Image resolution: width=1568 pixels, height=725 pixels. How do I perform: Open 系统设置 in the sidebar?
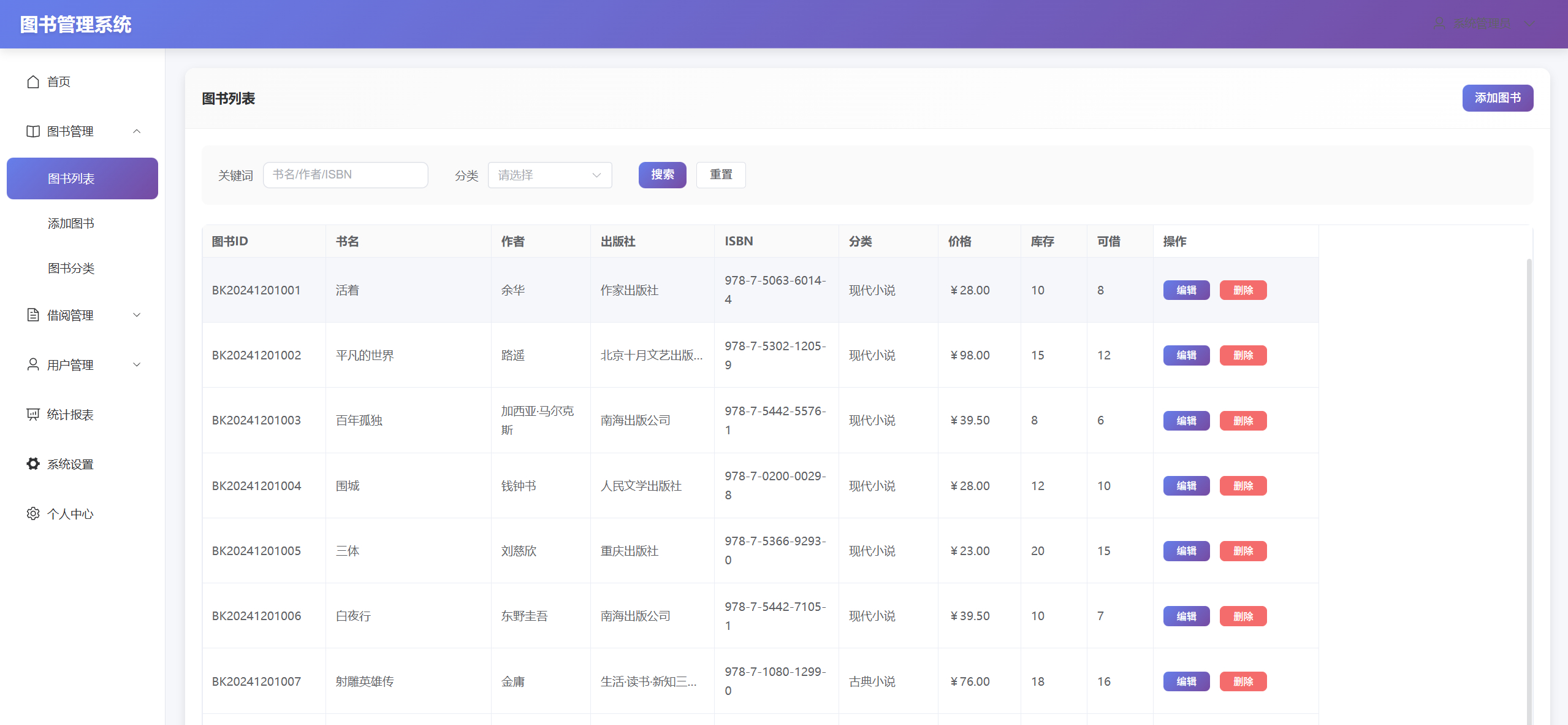(82, 464)
